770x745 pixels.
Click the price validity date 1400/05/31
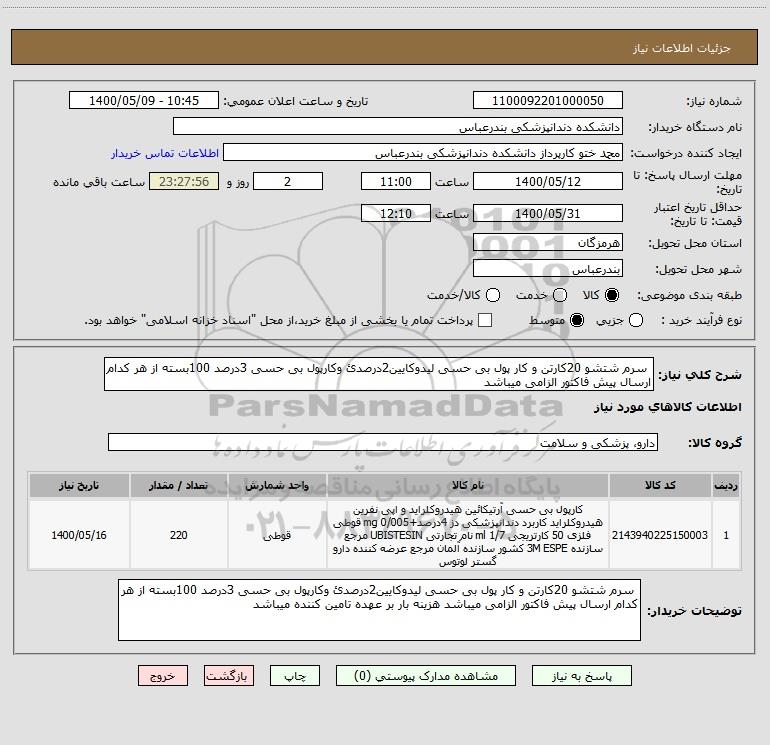pyautogui.click(x=548, y=213)
